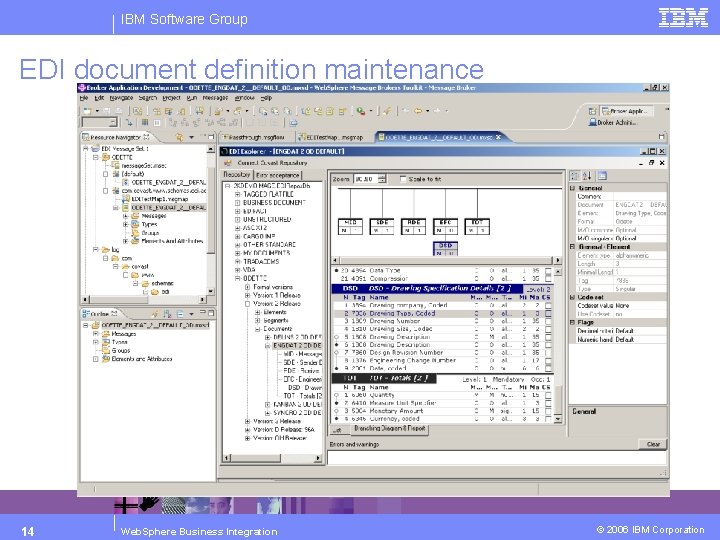Image resolution: width=720 pixels, height=540 pixels.
Task: Click the element list vertical scrollbar down arrow
Action: (558, 419)
